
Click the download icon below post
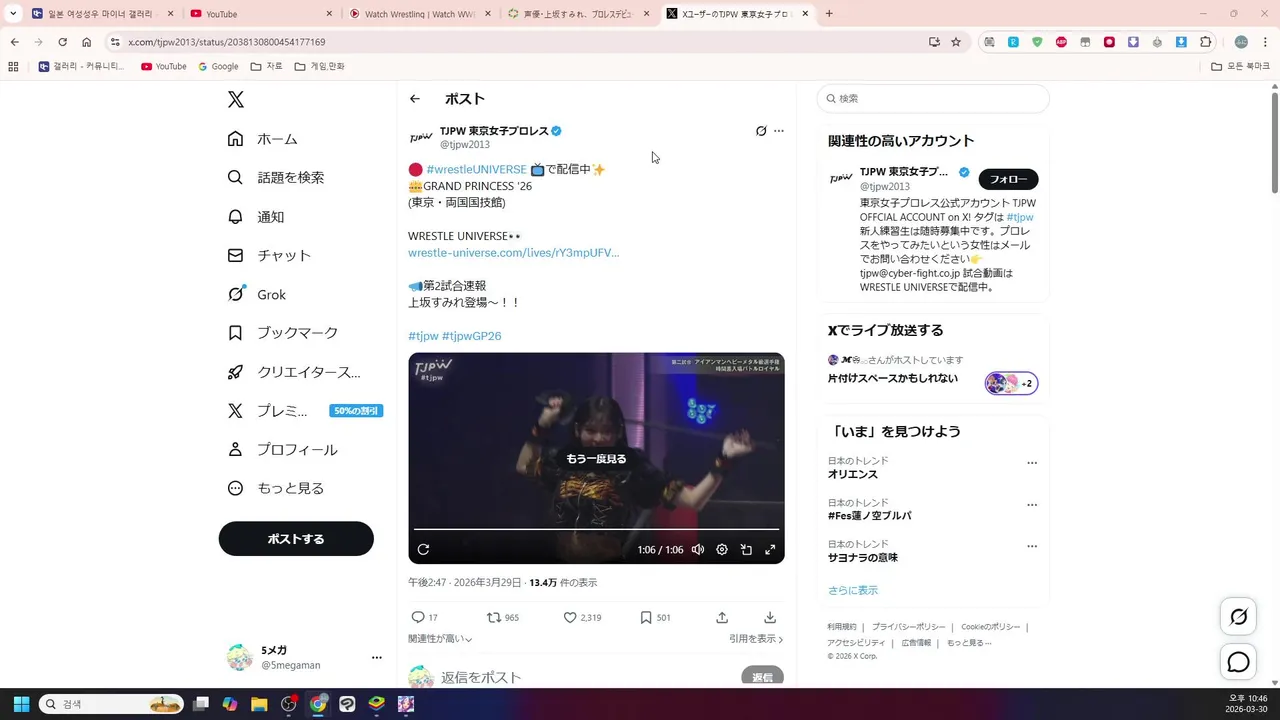tap(770, 618)
